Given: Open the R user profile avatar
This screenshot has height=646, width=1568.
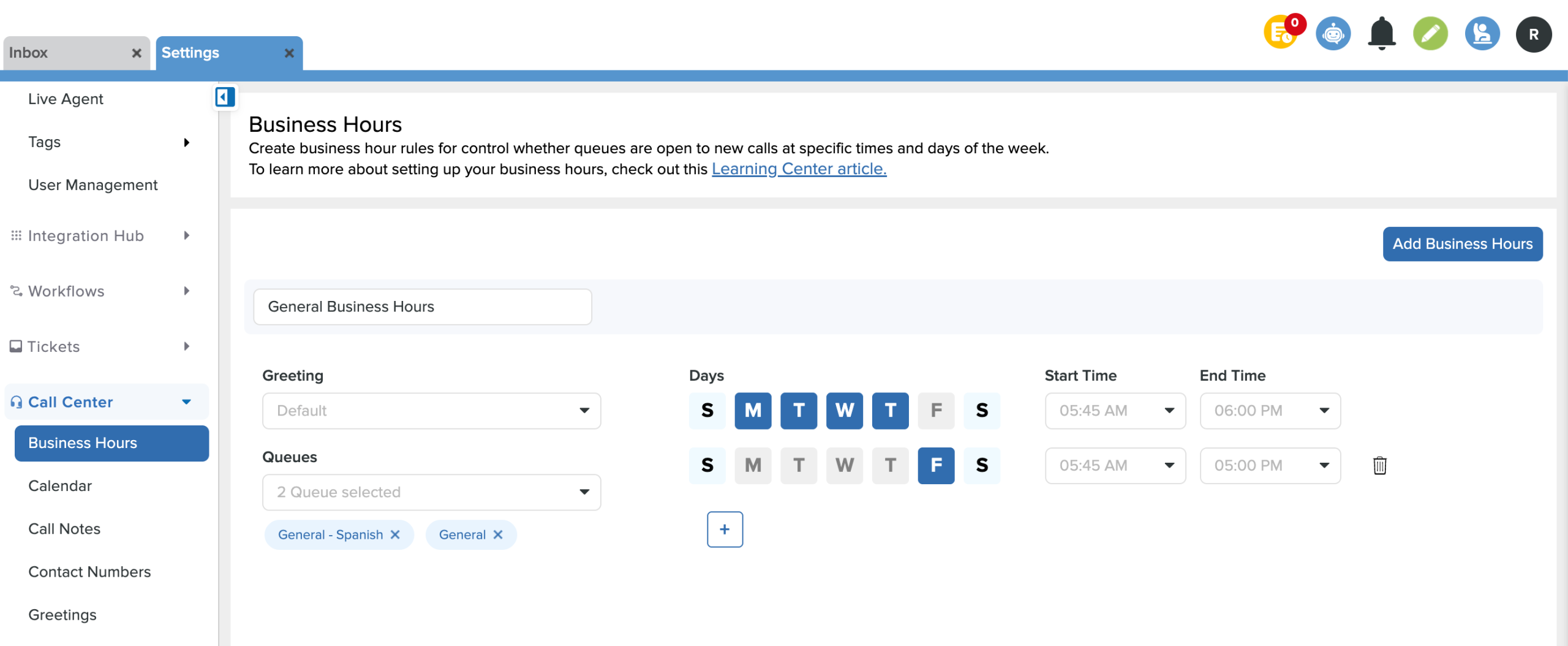Looking at the screenshot, I should (x=1533, y=34).
